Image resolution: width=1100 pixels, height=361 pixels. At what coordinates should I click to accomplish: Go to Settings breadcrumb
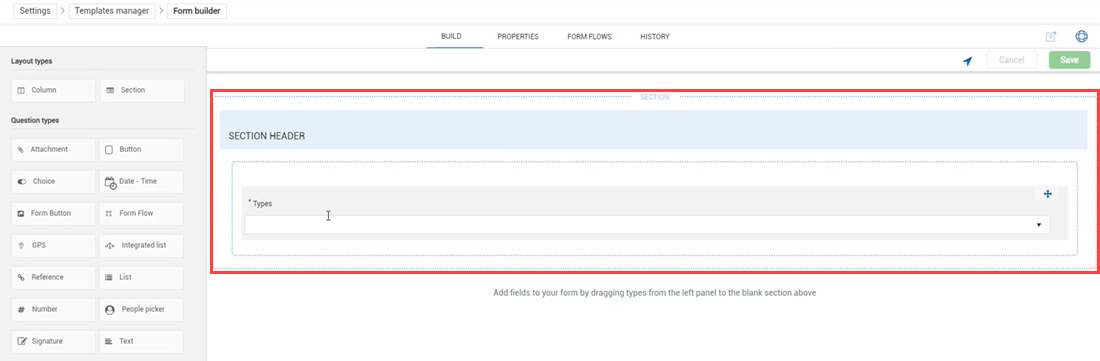35,11
